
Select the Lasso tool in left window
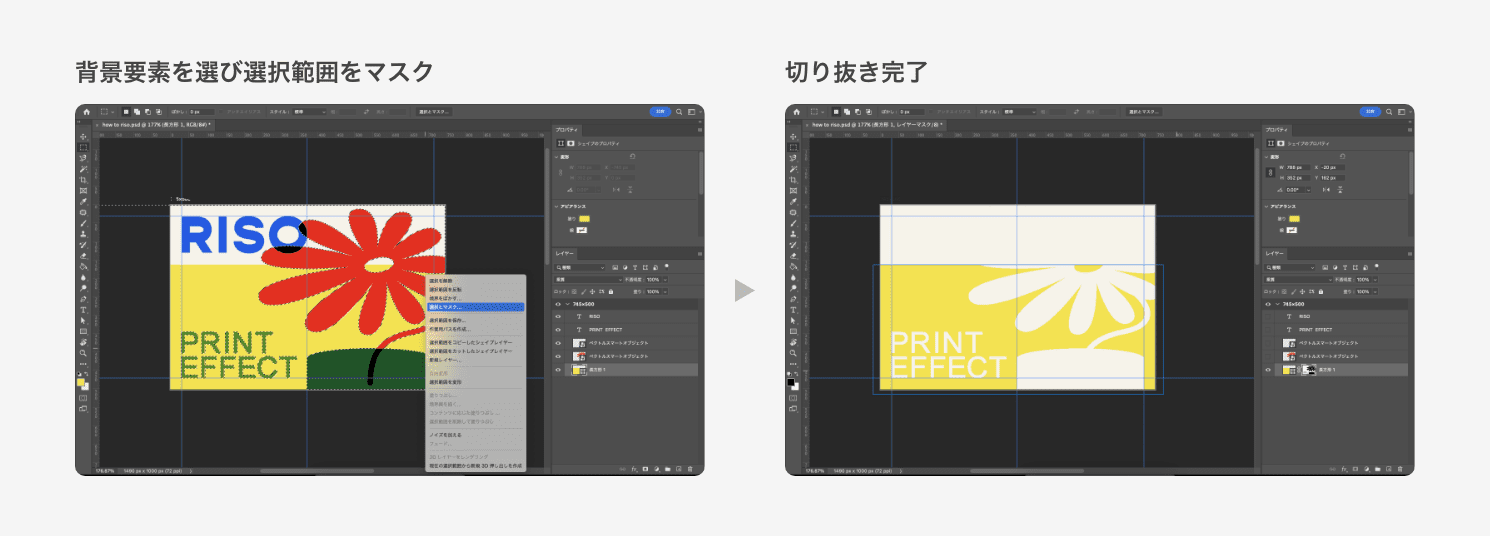[x=83, y=158]
